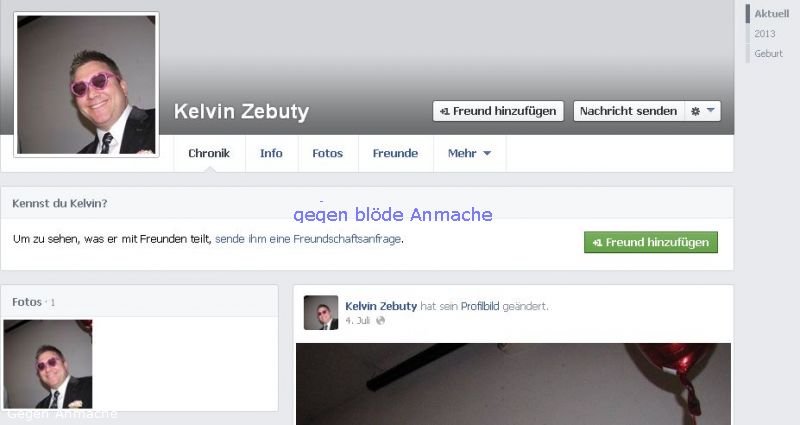Open the Profilbild link in the post
The image size is (800, 425).
point(480,306)
